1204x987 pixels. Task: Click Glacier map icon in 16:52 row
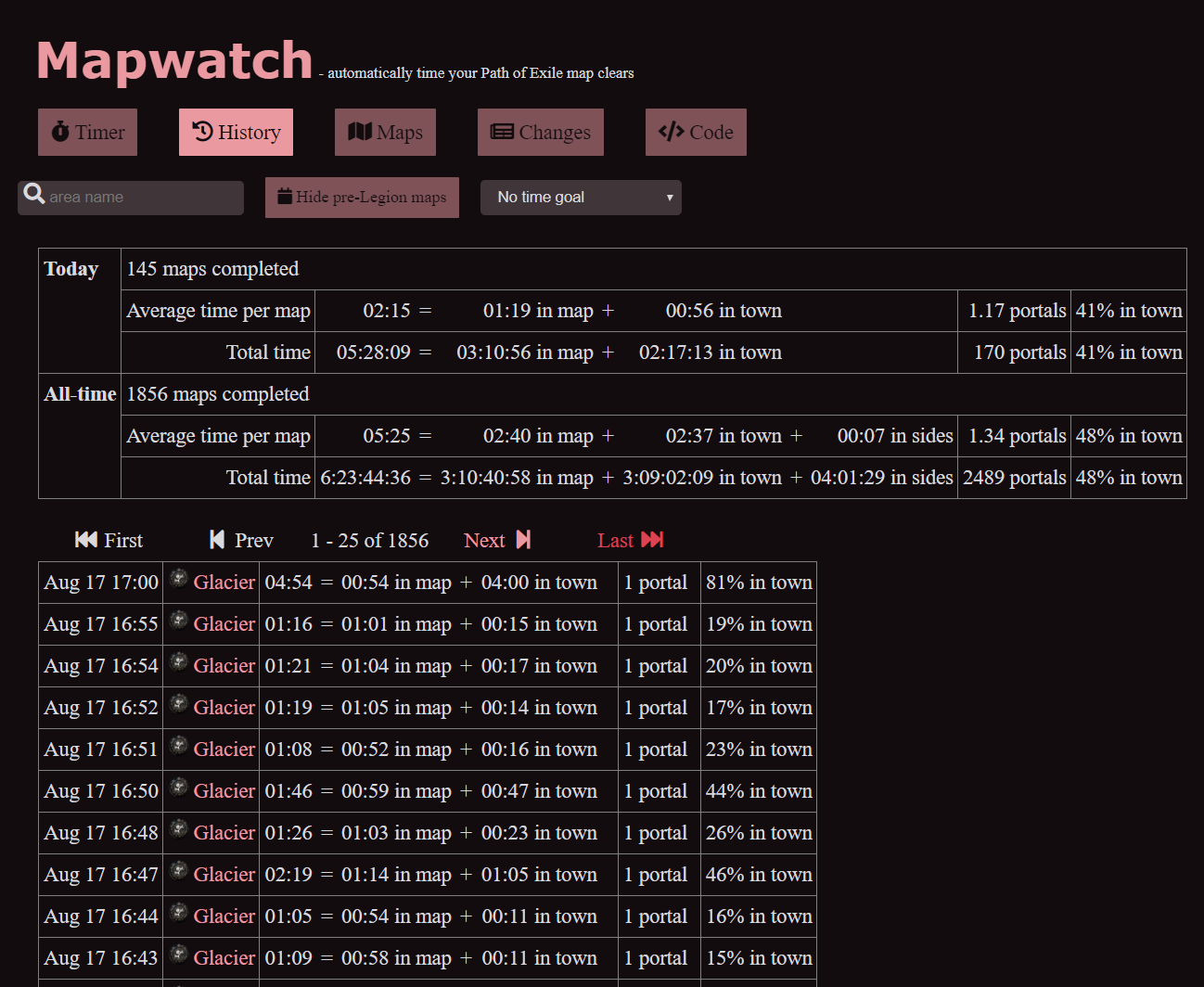click(x=179, y=703)
